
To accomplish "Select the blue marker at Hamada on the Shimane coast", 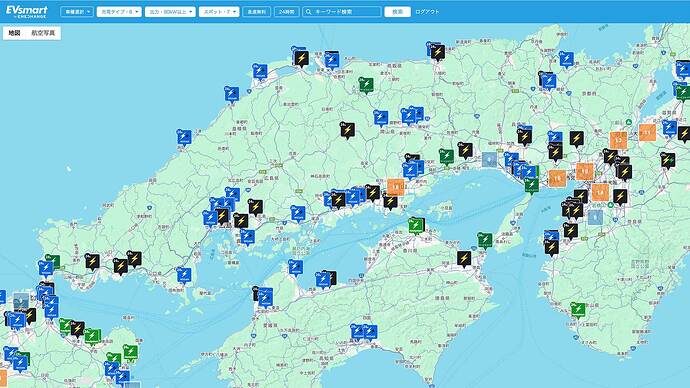I will [184, 137].
